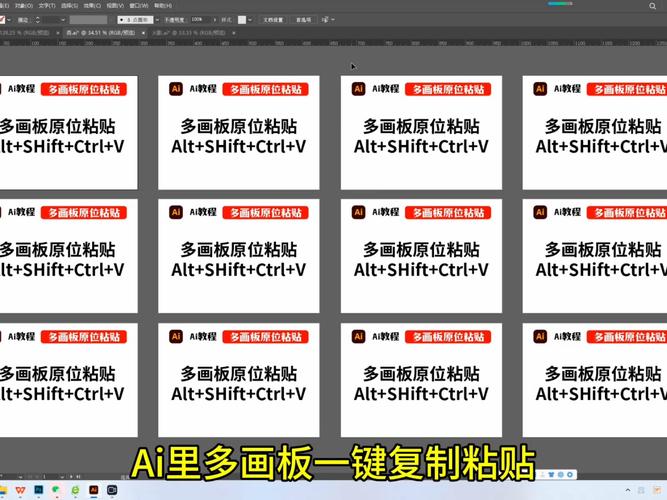Close the 33.33% document tab
Image resolution: width=667 pixels, height=500 pixels.
click(x=234, y=33)
